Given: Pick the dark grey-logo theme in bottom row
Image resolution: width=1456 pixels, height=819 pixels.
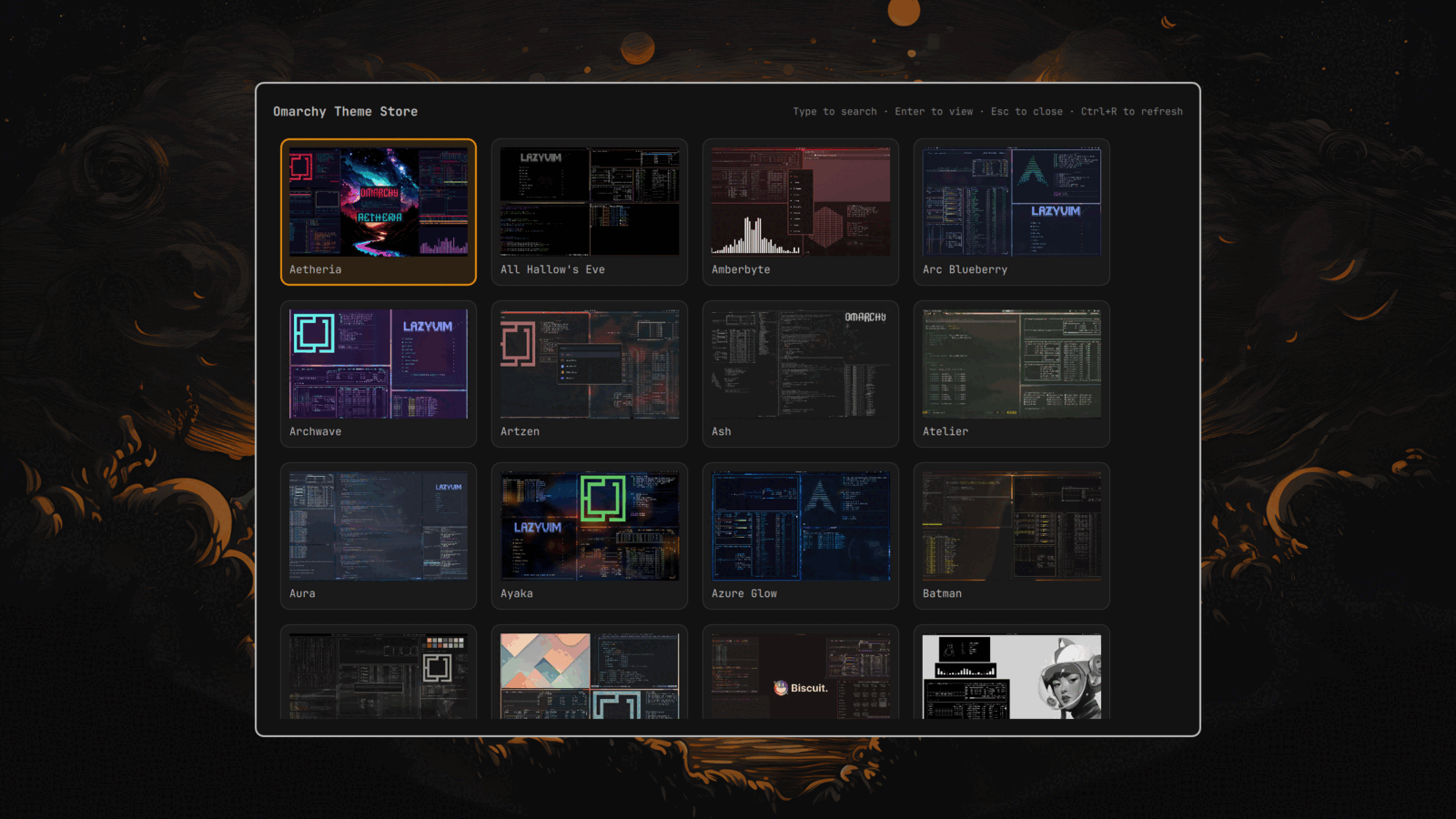Looking at the screenshot, I should [379, 676].
